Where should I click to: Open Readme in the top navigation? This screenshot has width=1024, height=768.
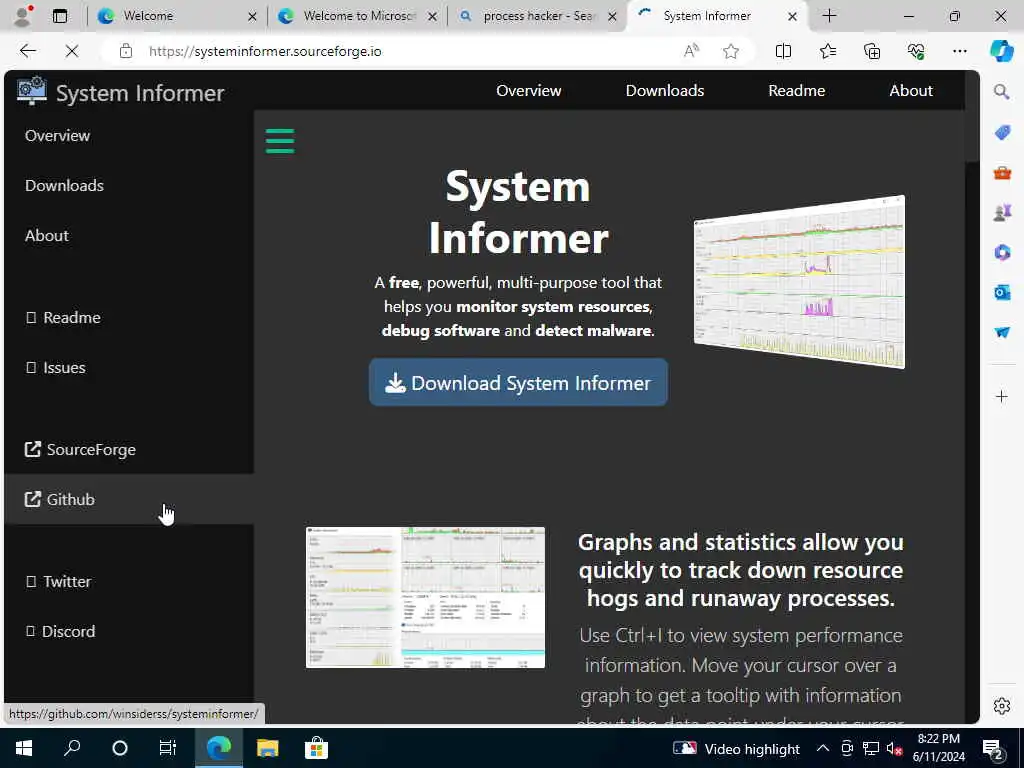pyautogui.click(x=796, y=91)
